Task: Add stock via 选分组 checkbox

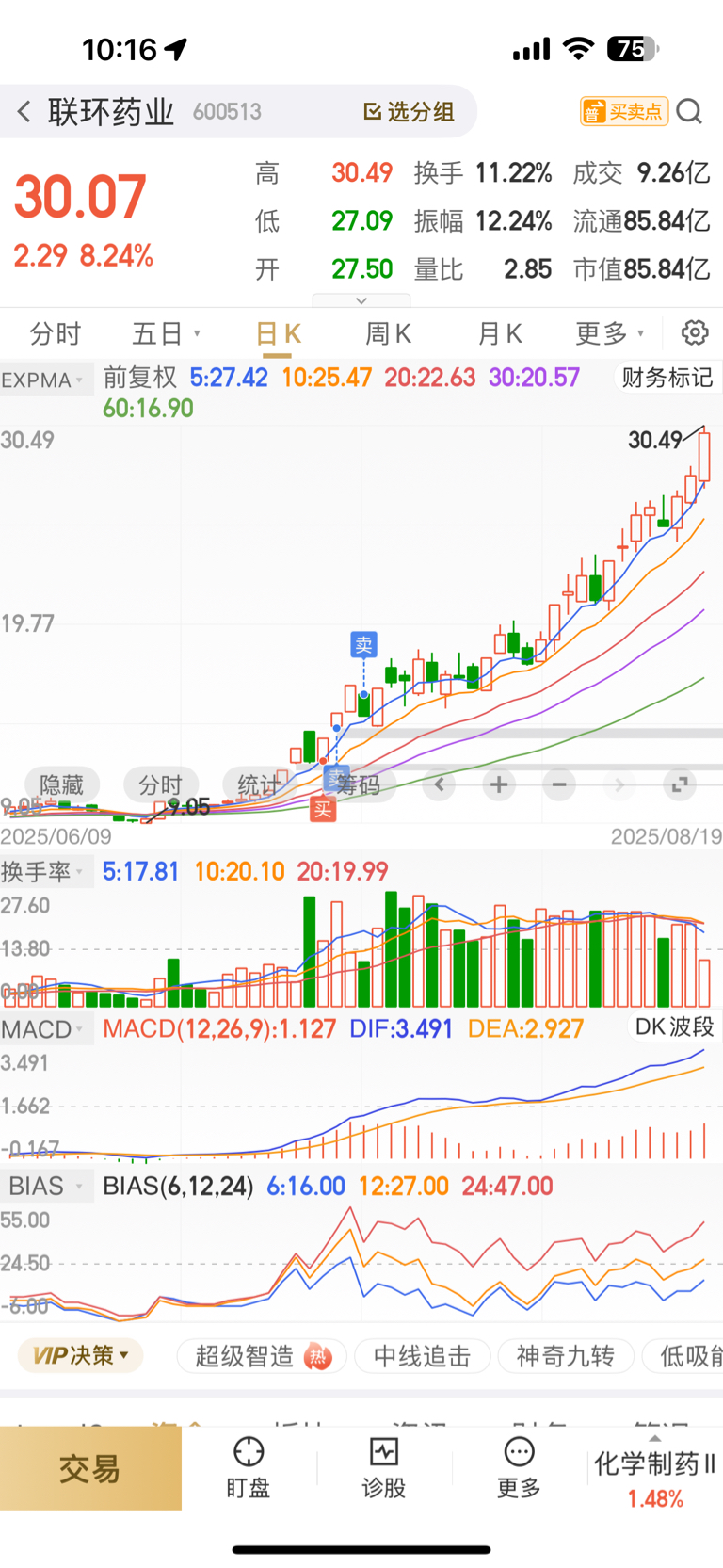Action: [410, 112]
